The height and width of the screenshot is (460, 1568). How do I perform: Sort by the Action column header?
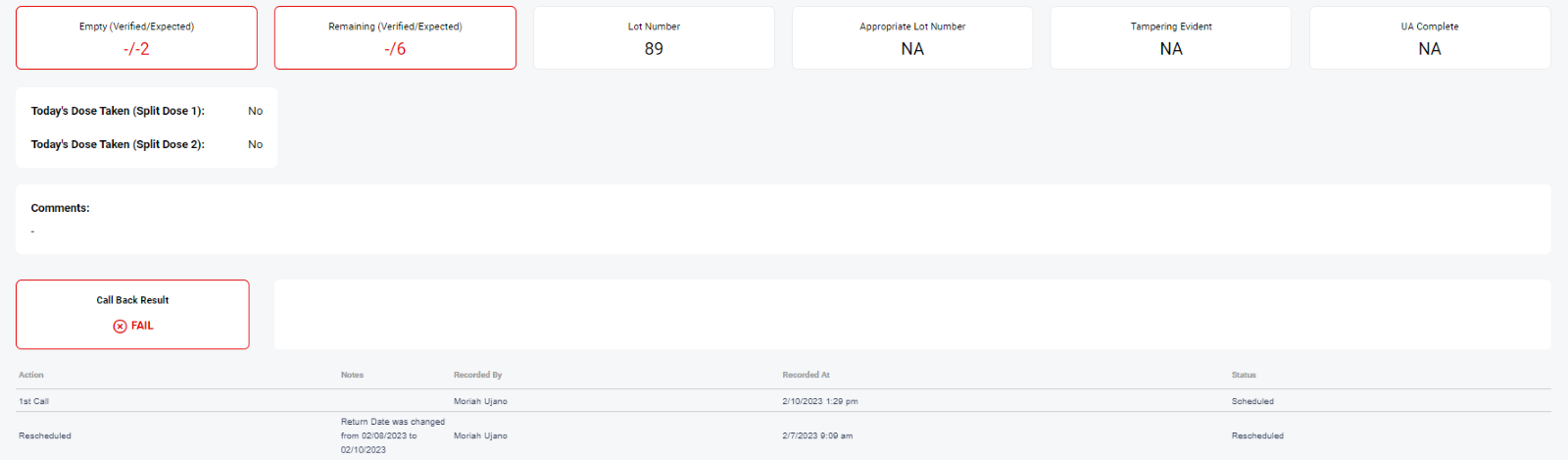point(31,375)
